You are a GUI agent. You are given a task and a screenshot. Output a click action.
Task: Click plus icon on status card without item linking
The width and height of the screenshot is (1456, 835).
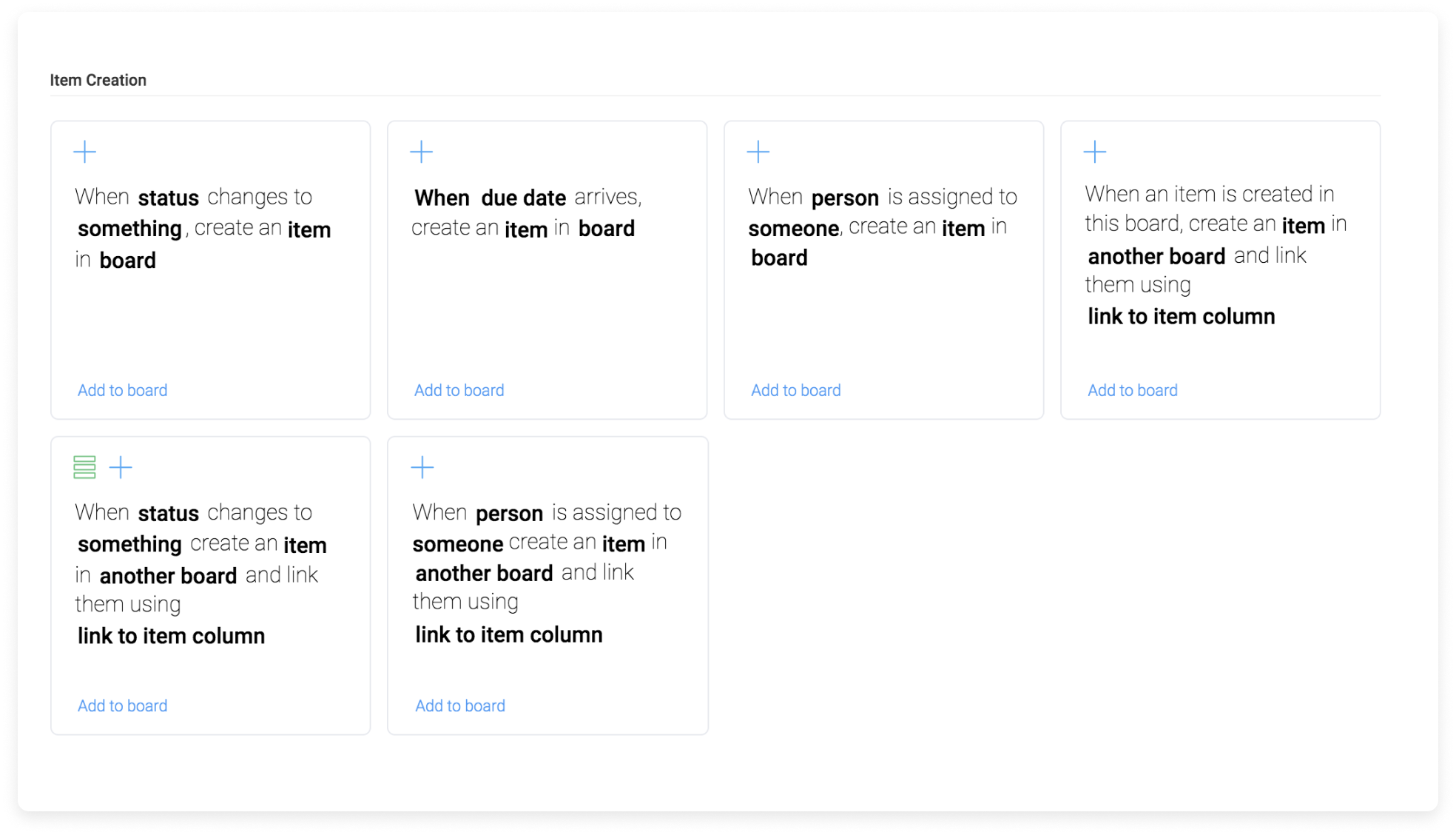(x=85, y=152)
